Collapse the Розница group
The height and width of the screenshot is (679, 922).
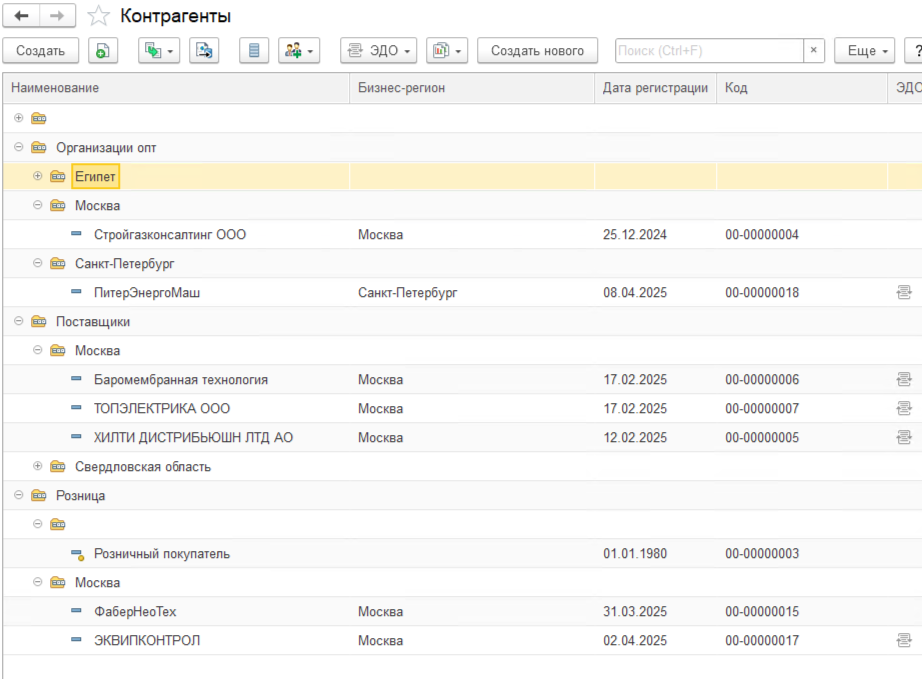point(19,495)
